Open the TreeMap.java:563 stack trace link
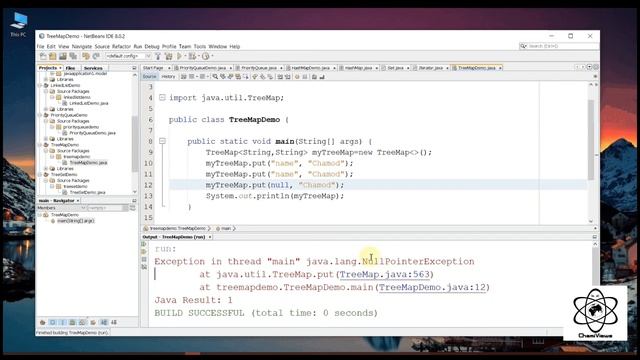 point(384,274)
